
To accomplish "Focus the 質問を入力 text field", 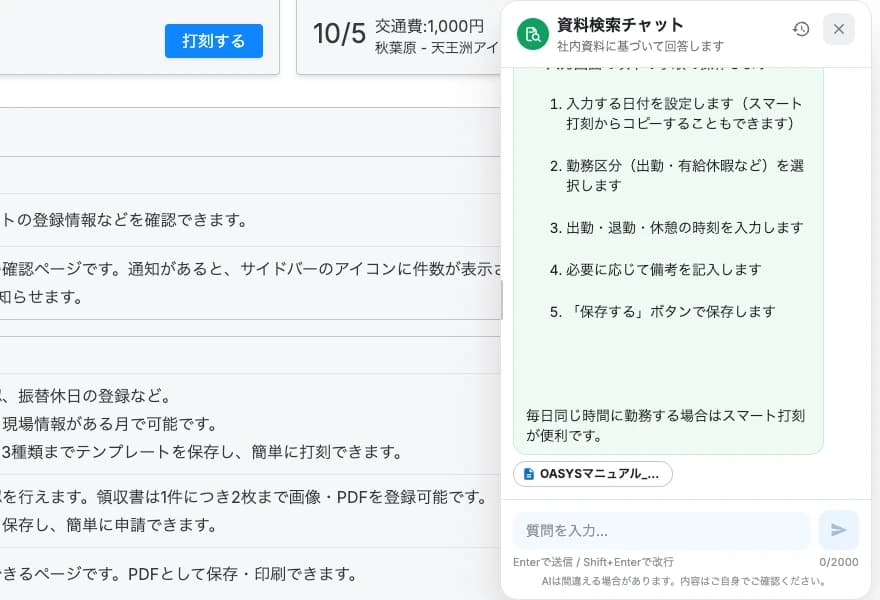I will click(x=661, y=530).
